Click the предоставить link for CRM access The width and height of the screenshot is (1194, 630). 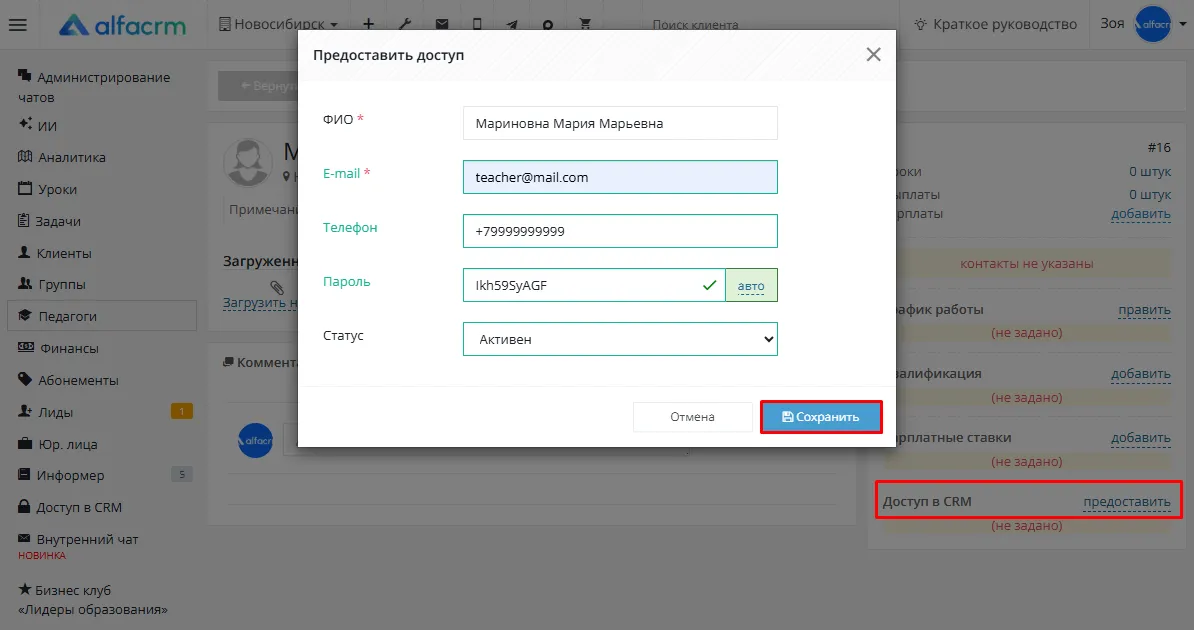(1127, 501)
